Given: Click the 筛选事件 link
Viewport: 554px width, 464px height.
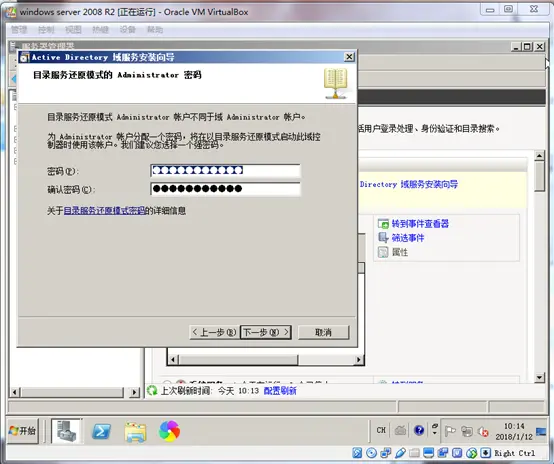Looking at the screenshot, I should (x=408, y=238).
